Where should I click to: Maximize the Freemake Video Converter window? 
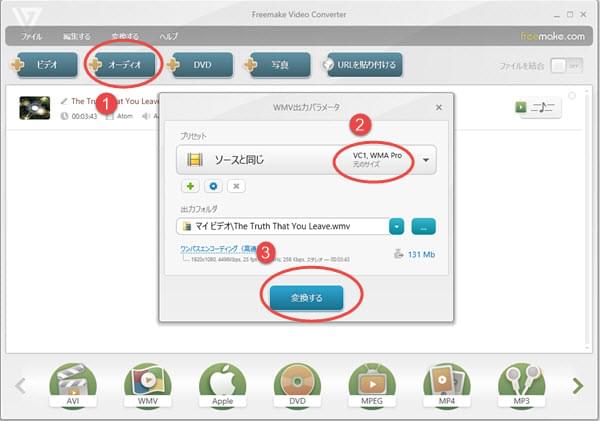pyautogui.click(x=570, y=15)
